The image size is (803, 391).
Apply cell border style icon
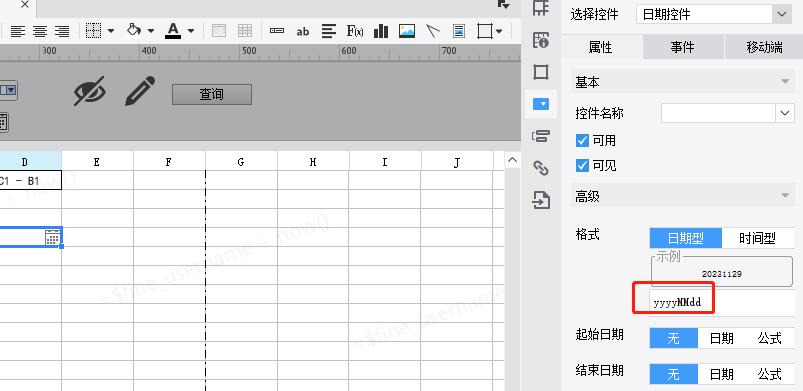(x=93, y=31)
